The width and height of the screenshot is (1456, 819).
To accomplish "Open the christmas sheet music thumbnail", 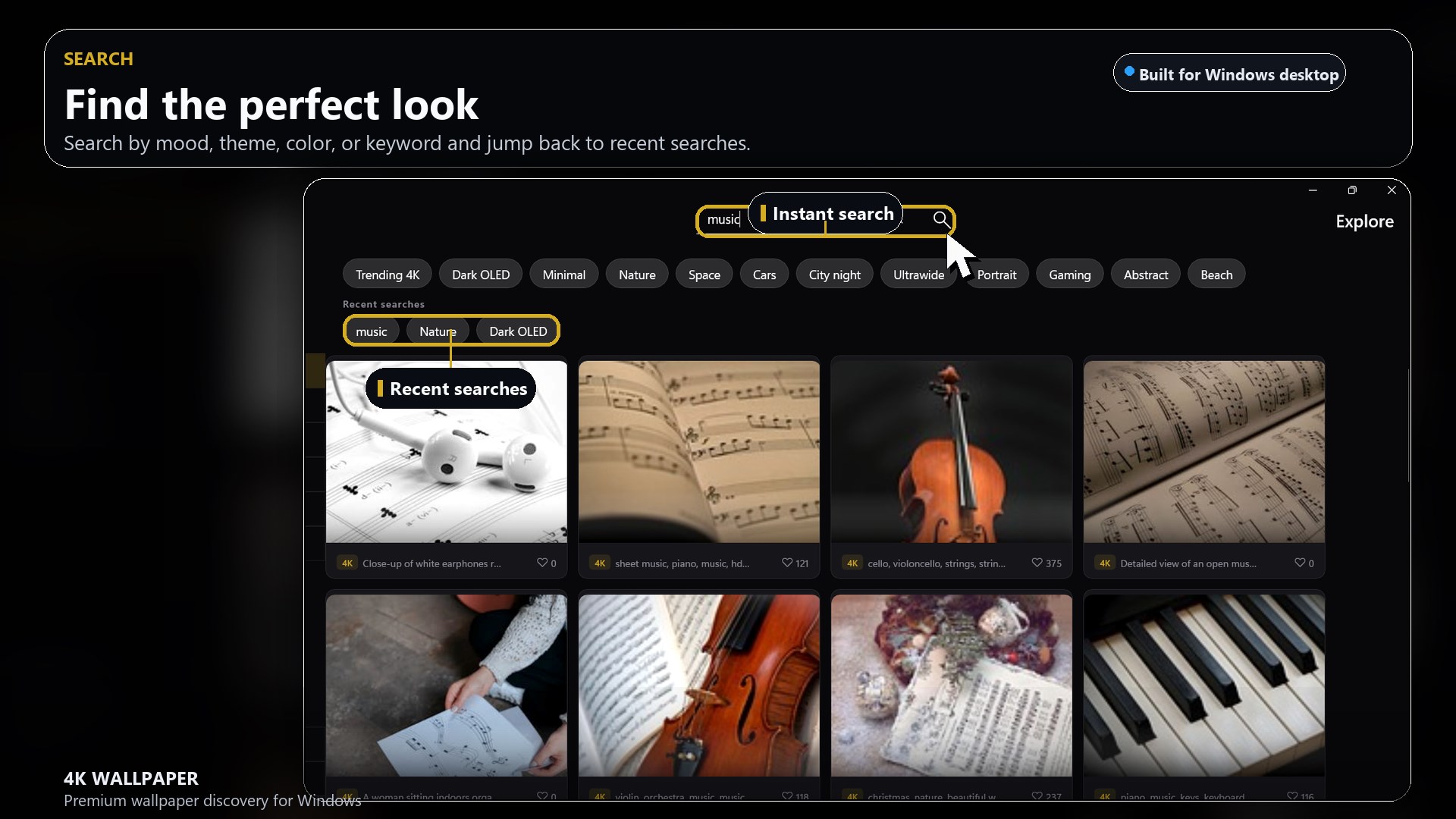I will tap(952, 686).
